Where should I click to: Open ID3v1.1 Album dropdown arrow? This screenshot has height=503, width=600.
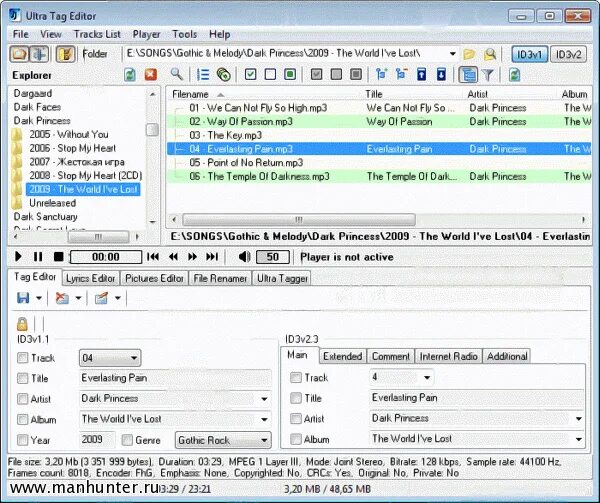264,419
